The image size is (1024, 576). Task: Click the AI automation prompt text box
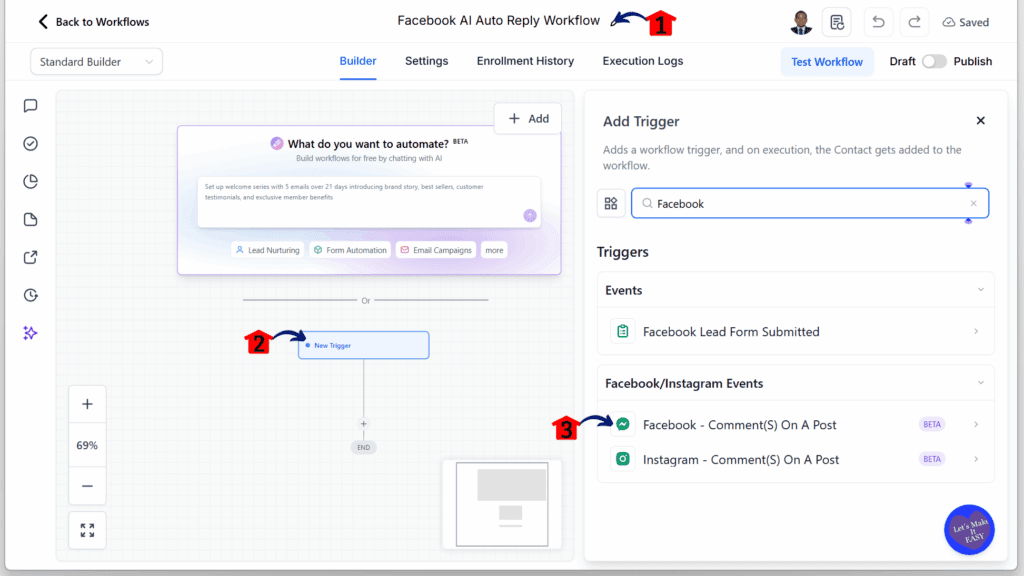[369, 202]
